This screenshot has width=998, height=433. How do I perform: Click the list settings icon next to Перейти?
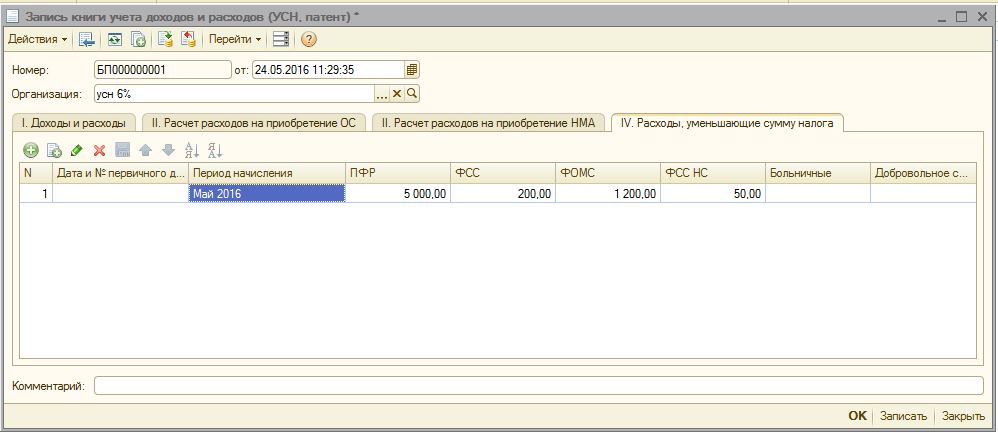281,39
